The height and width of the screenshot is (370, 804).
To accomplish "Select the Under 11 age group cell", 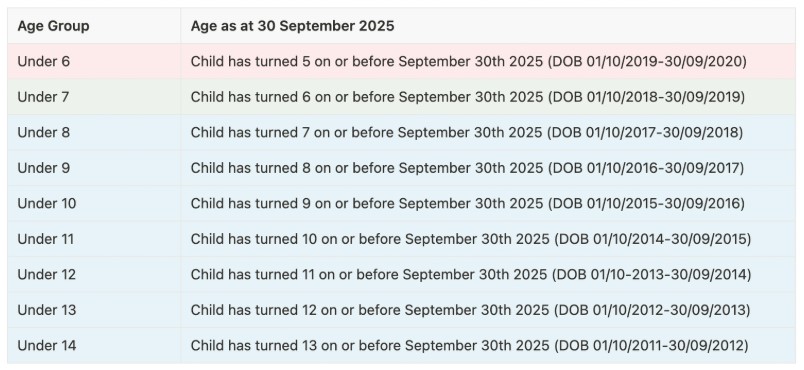I will click(46, 239).
